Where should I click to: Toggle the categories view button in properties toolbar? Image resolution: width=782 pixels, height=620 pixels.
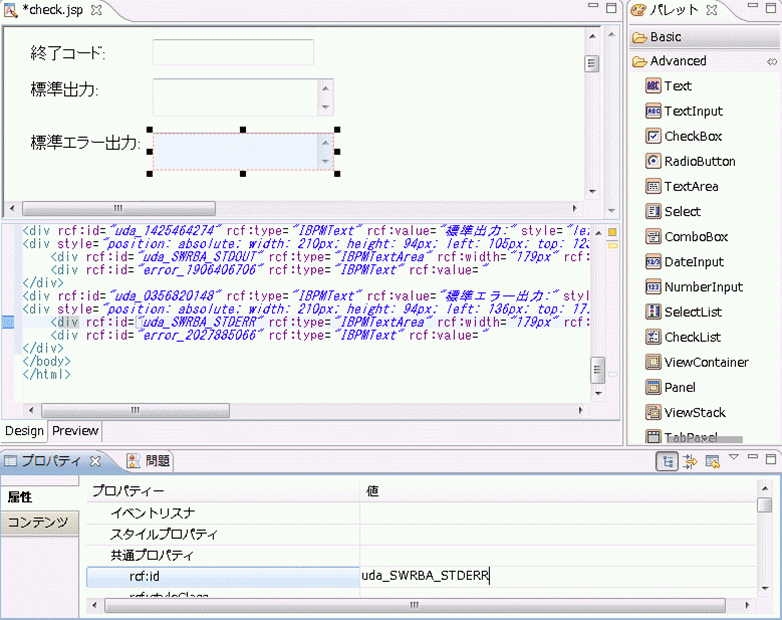(x=665, y=461)
